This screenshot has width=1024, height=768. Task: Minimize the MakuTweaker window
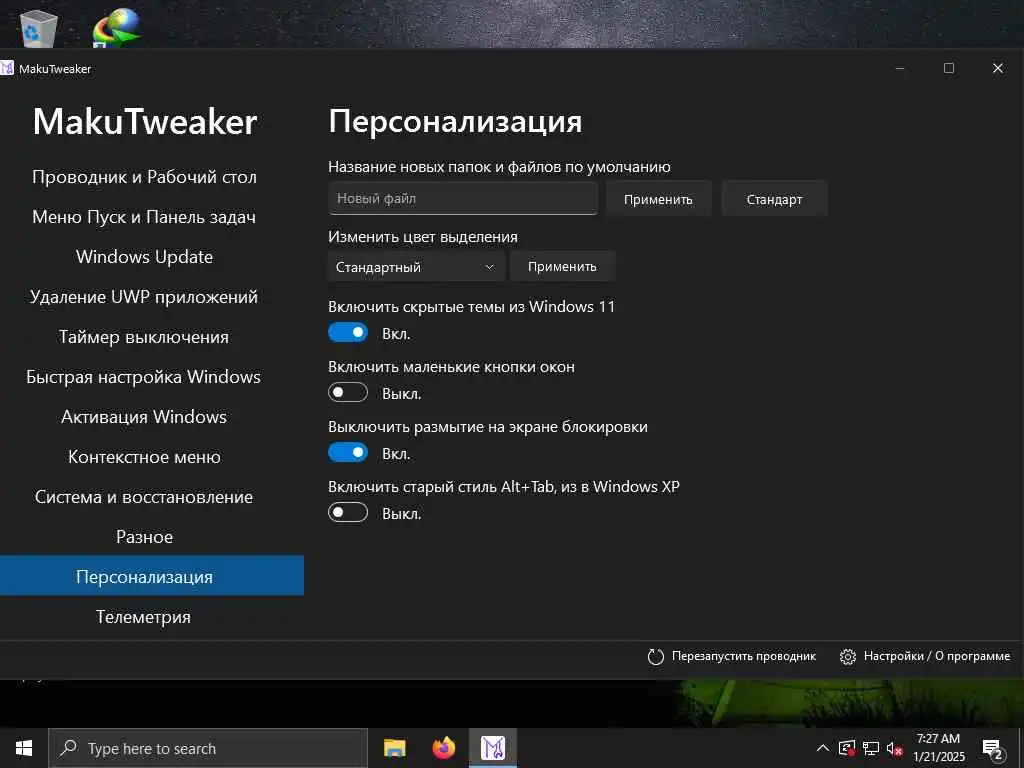click(900, 68)
